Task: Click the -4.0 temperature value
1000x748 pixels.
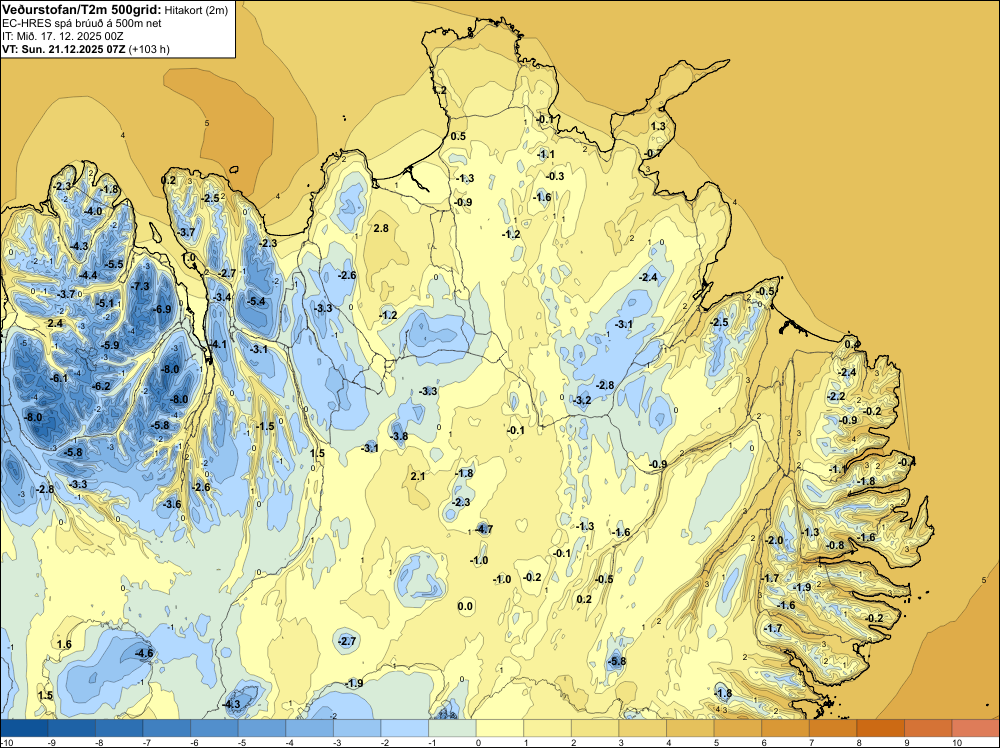Action: pyautogui.click(x=93, y=211)
